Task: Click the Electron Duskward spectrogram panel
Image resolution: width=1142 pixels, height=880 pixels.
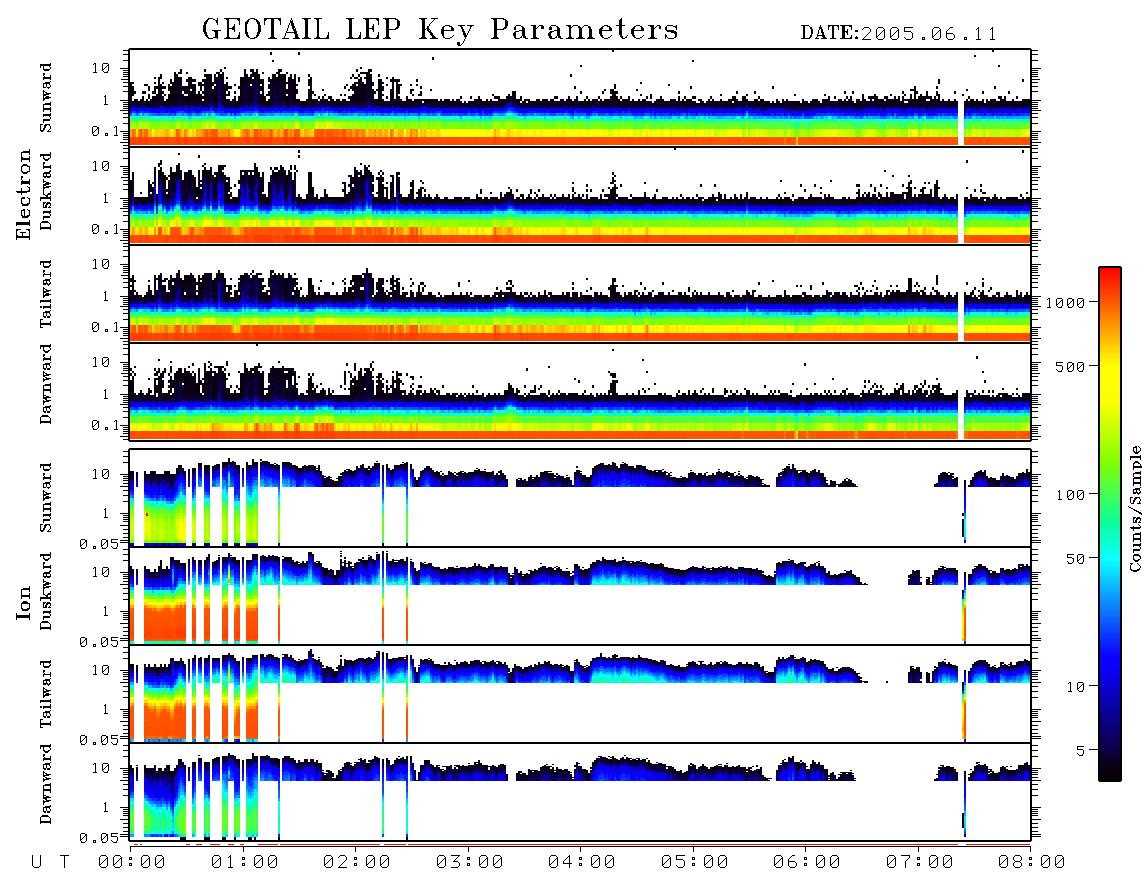Action: (x=580, y=195)
